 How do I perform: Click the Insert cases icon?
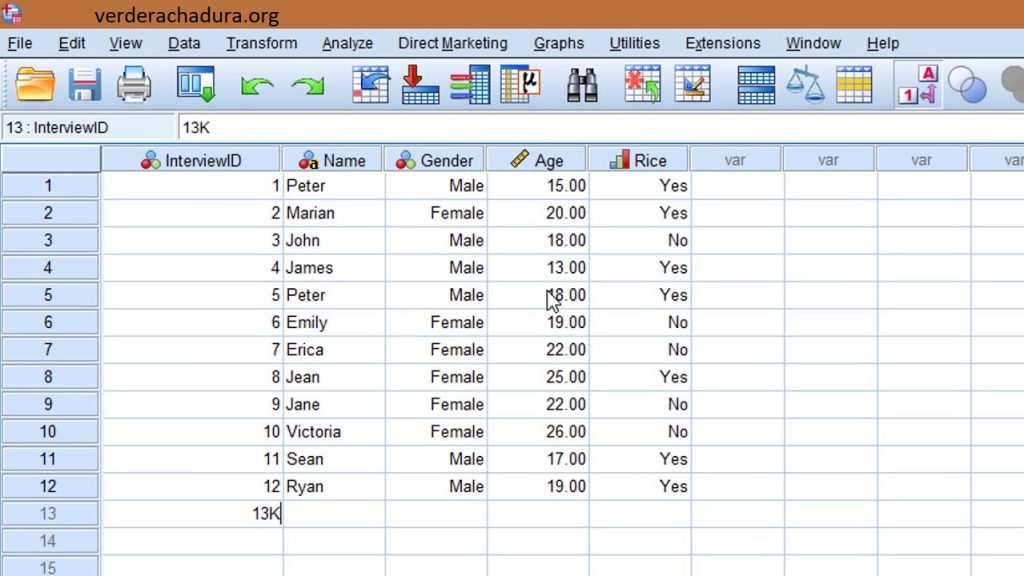643,84
